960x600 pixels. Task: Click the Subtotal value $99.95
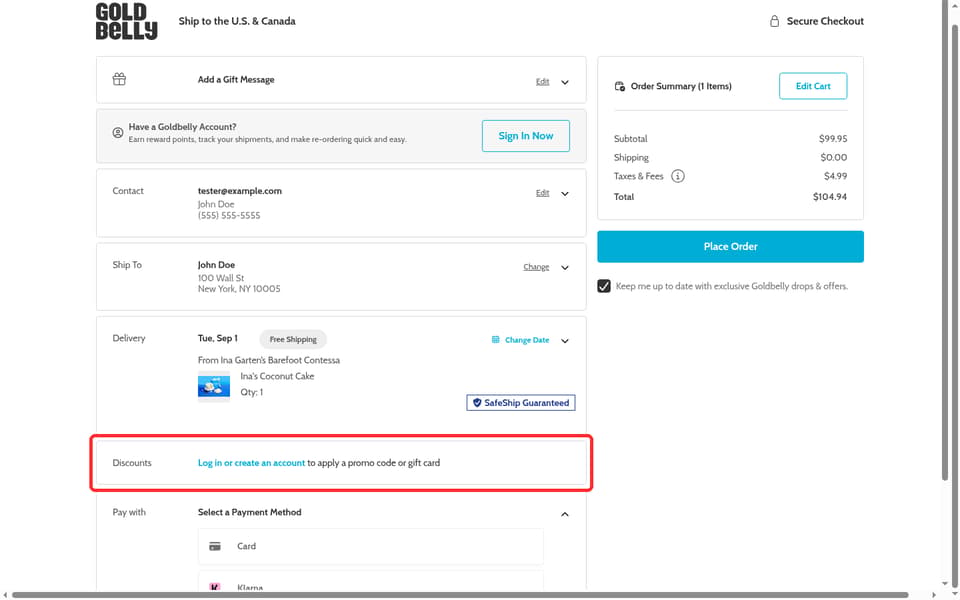[x=833, y=139]
